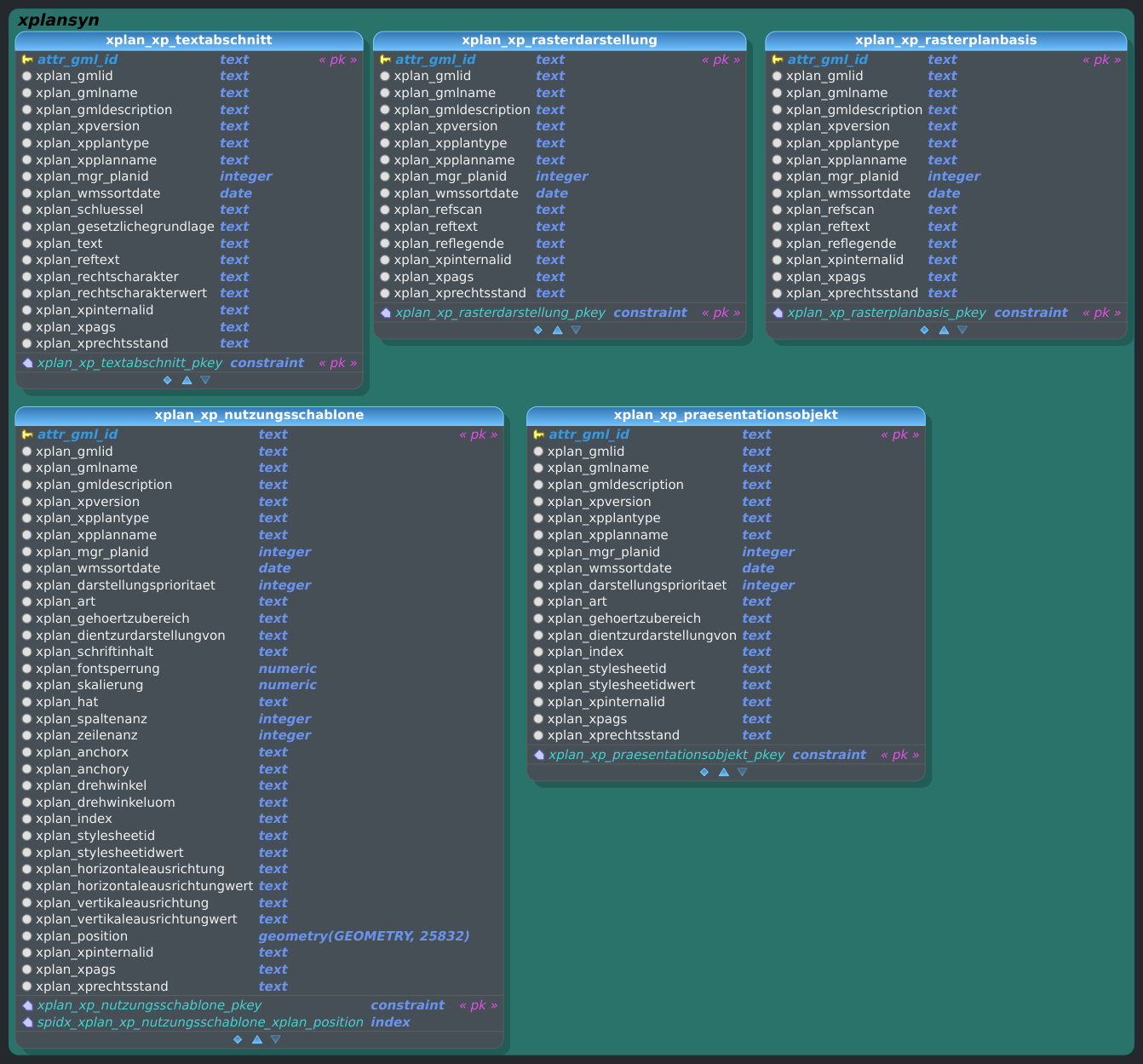This screenshot has height=1064, width=1143.
Task: Collapse xplan_xp_rasterdarstellung using the up triangle
Action: [557, 330]
